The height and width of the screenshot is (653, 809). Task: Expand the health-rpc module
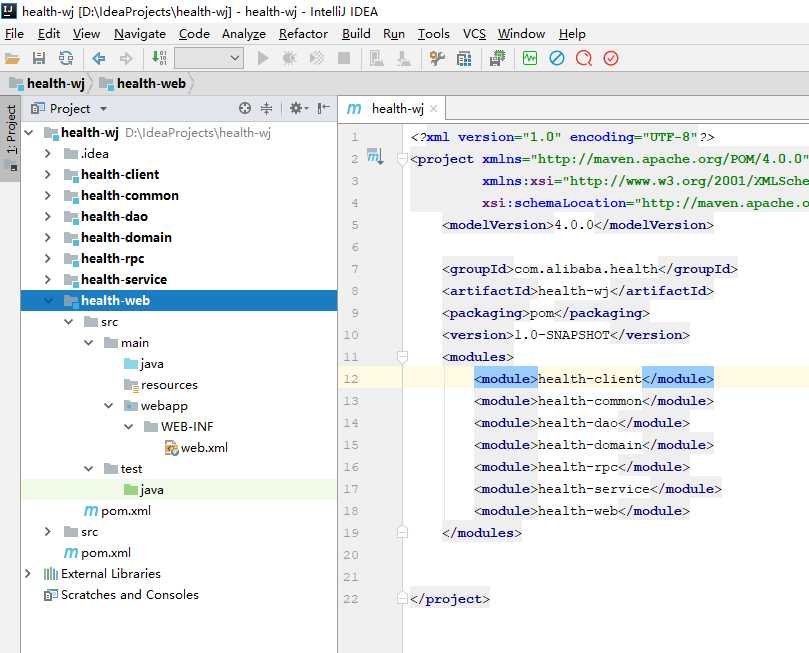[x=47, y=258]
